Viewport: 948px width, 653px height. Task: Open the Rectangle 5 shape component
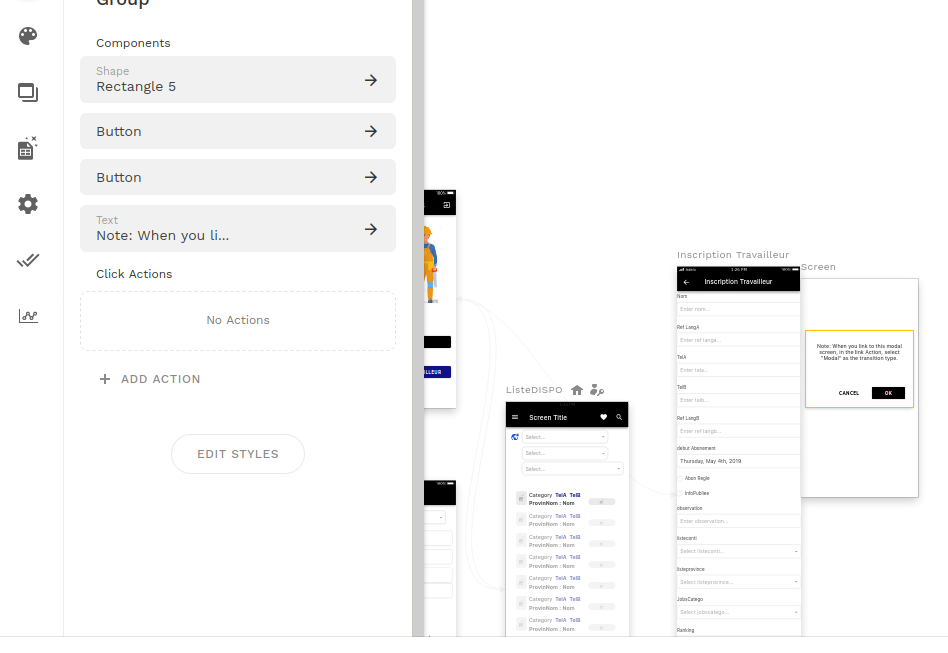point(238,79)
